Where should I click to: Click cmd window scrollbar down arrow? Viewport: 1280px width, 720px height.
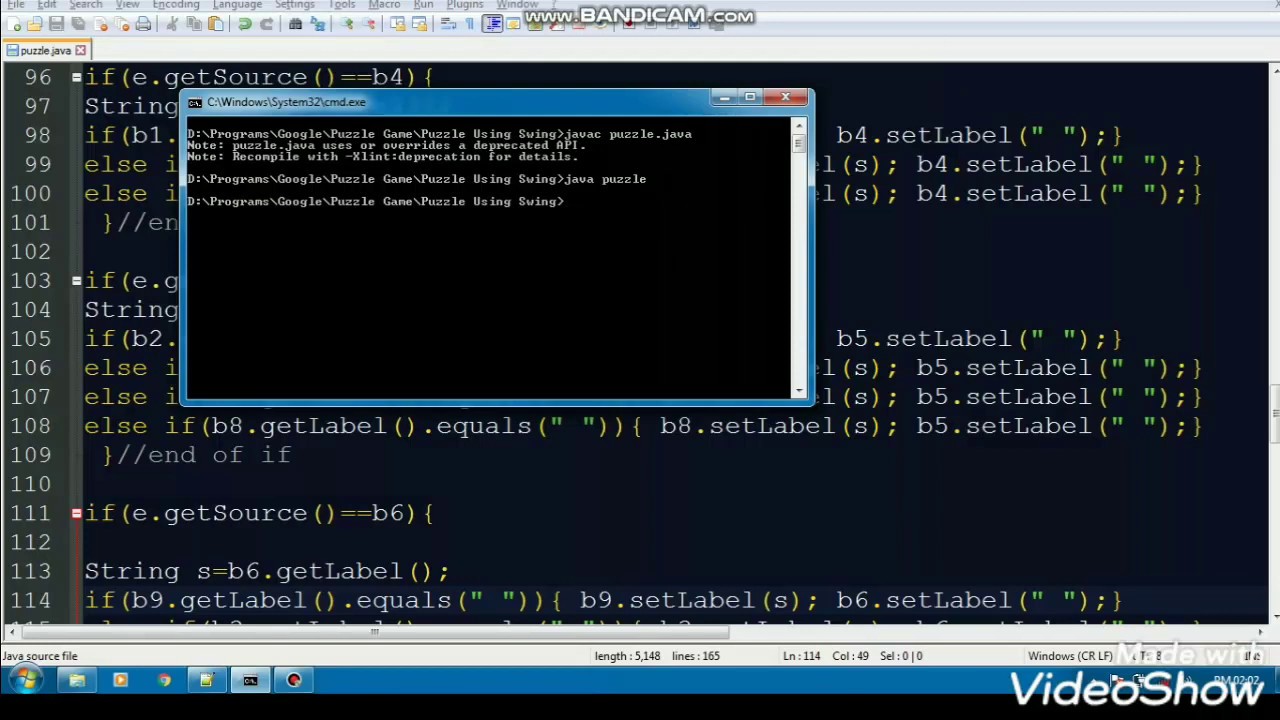pos(798,390)
